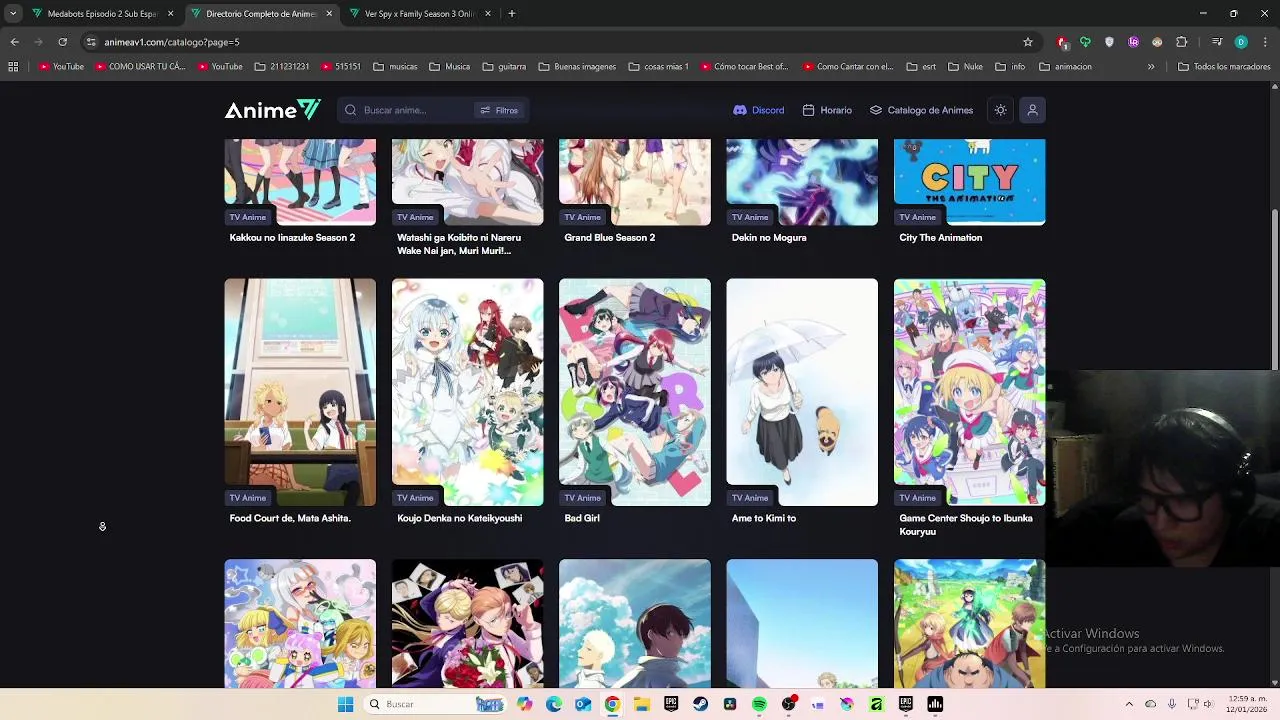Open the City The Animation poster
Screen dimensions: 1280x720
click(969, 182)
